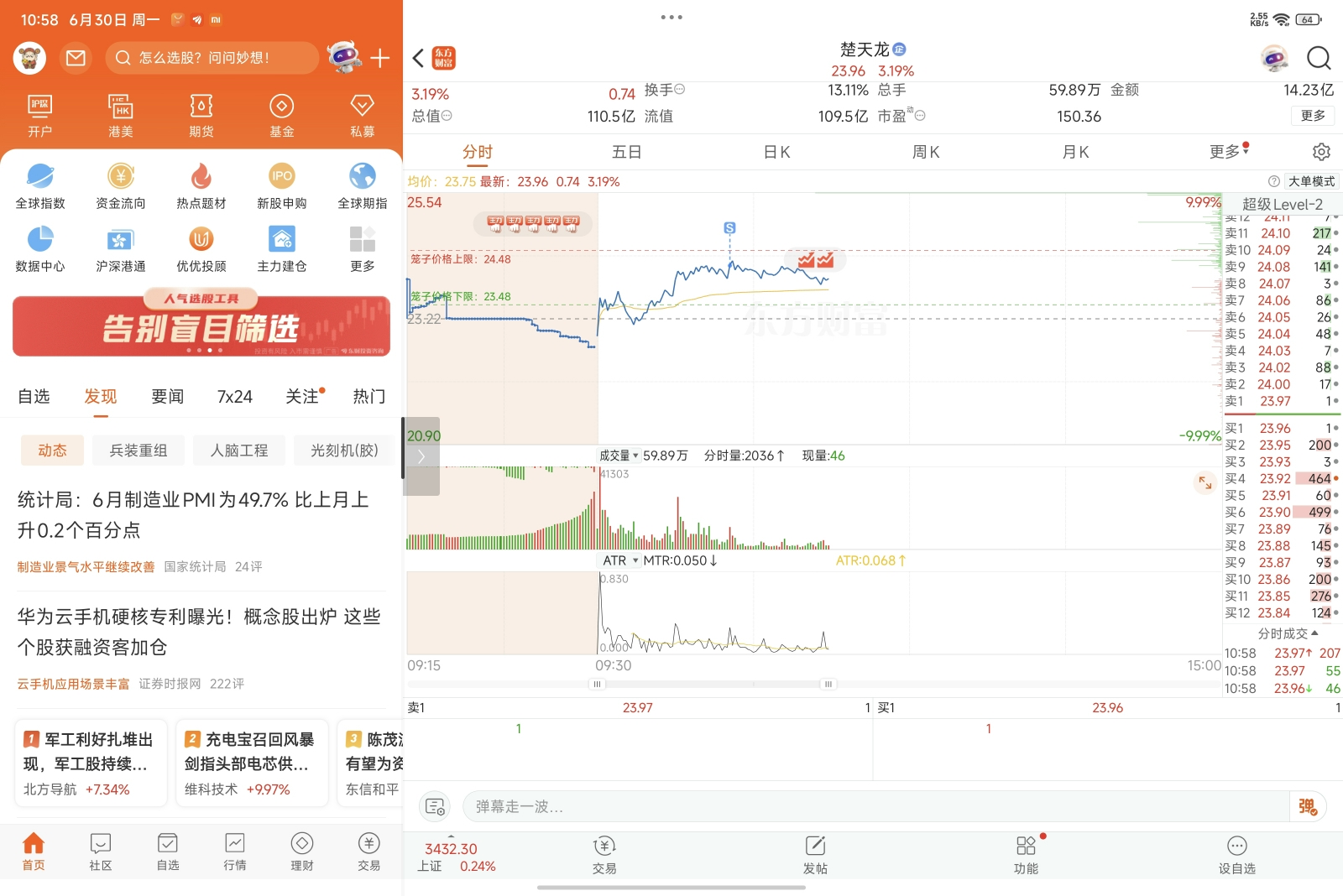
Task: Open 私募 private fund icon
Action: (x=363, y=116)
